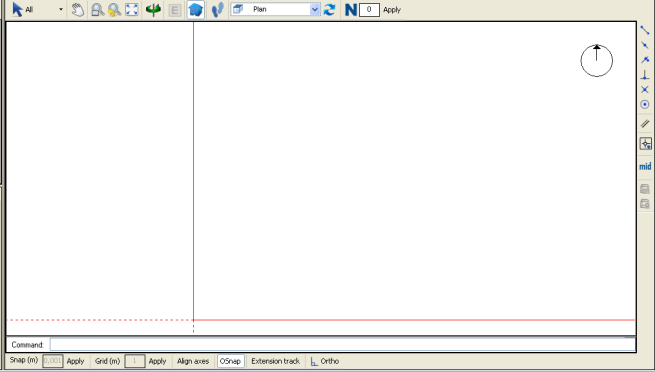Click the footsteps walk-through icon
Image resolution: width=655 pixels, height=372 pixels.
[218, 10]
